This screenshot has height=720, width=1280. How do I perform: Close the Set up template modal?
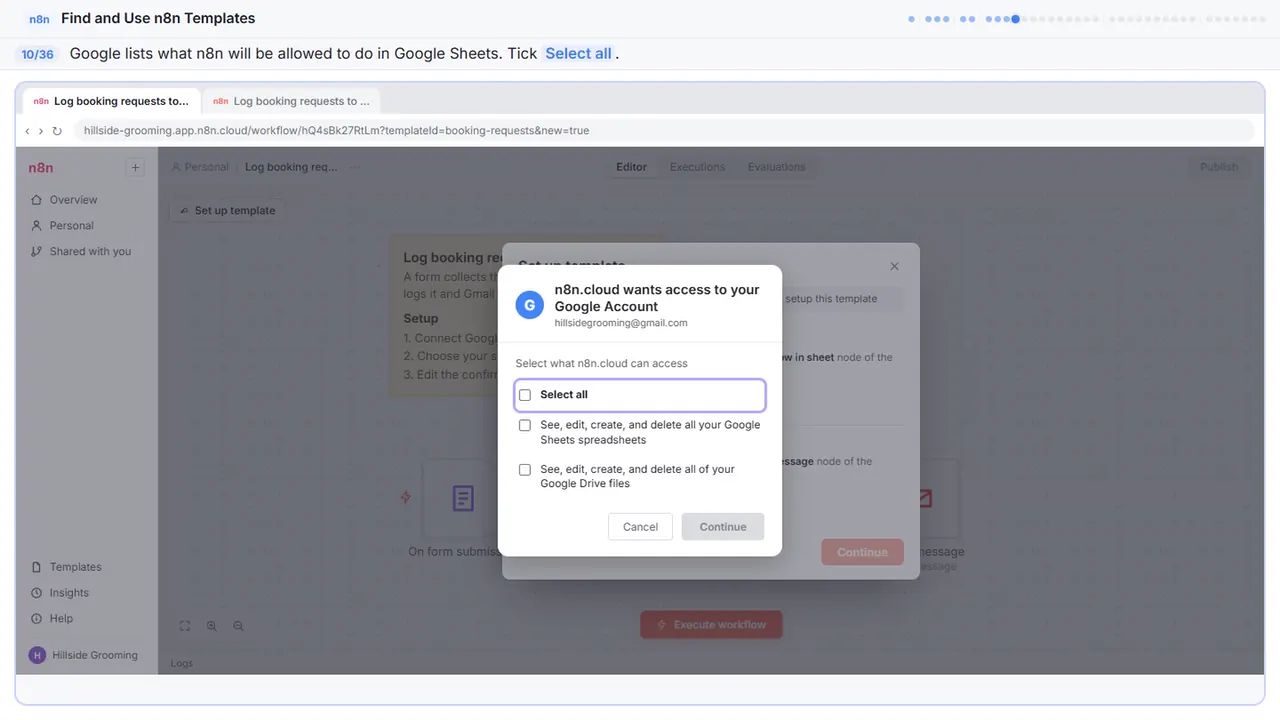[894, 266]
